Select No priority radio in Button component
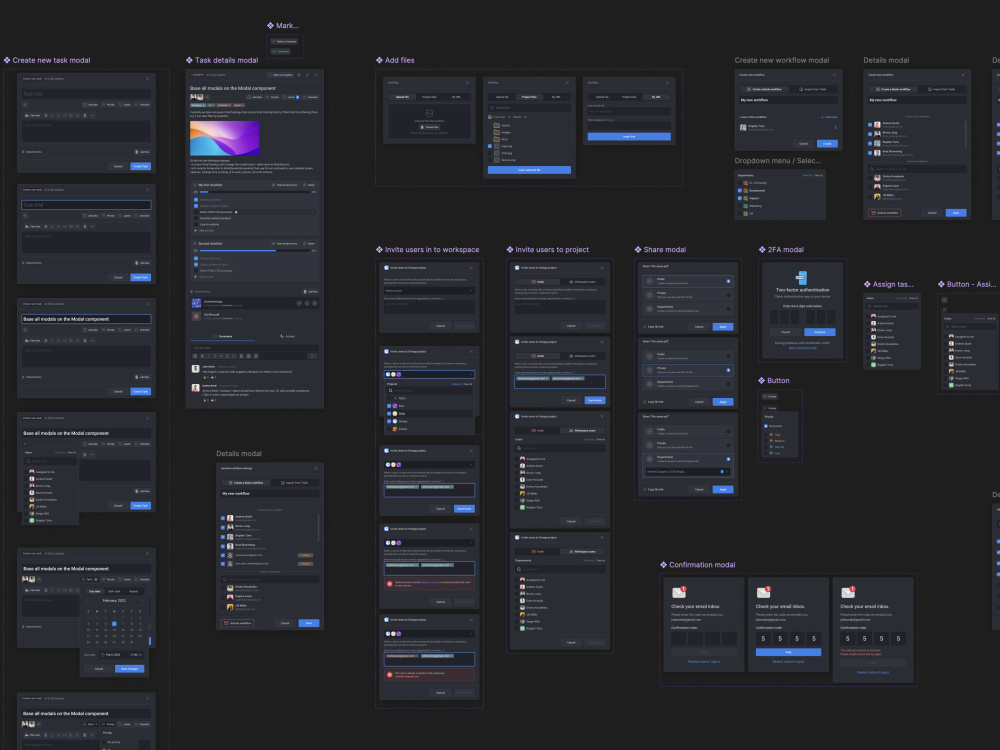Viewport: 1000px width, 750px height. pos(766,426)
